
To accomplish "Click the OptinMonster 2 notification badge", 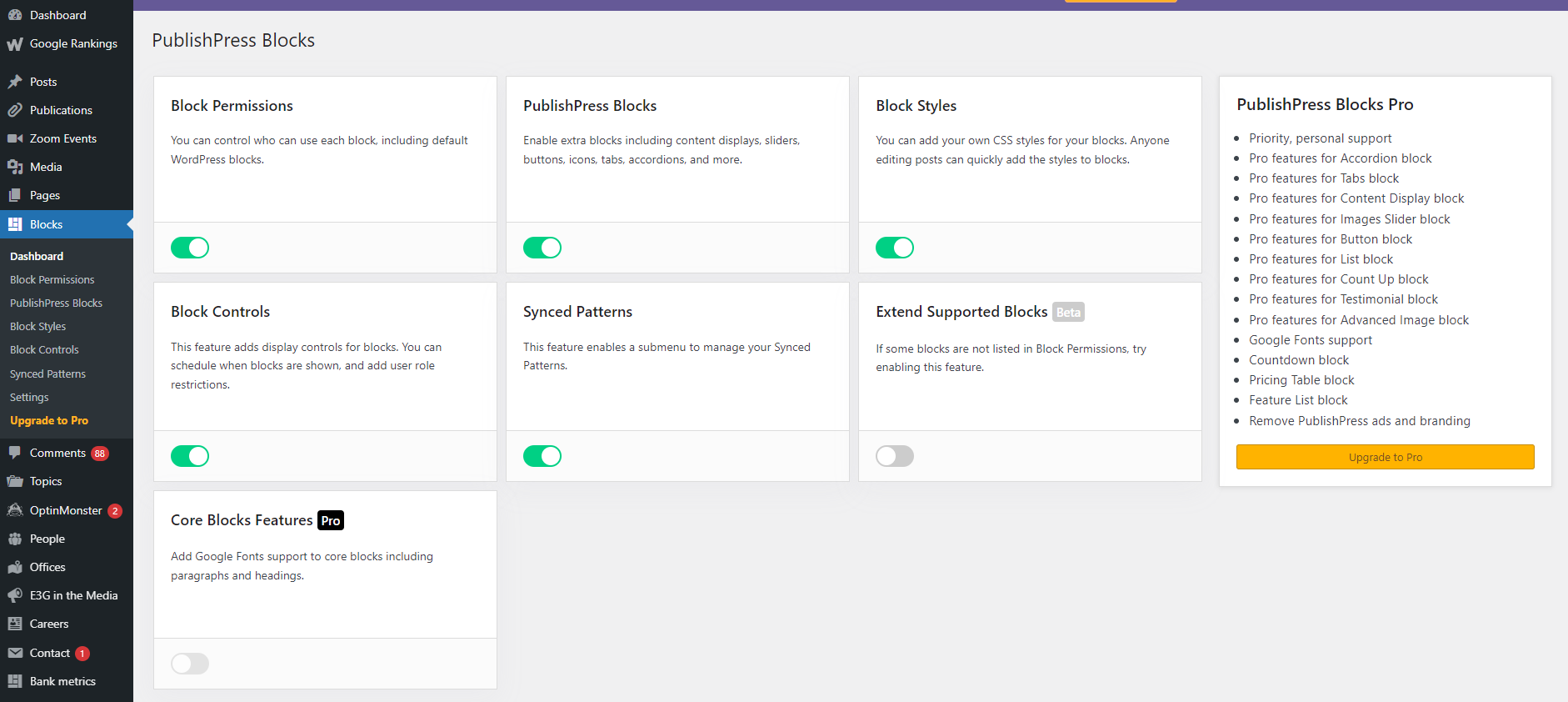I will 115,511.
